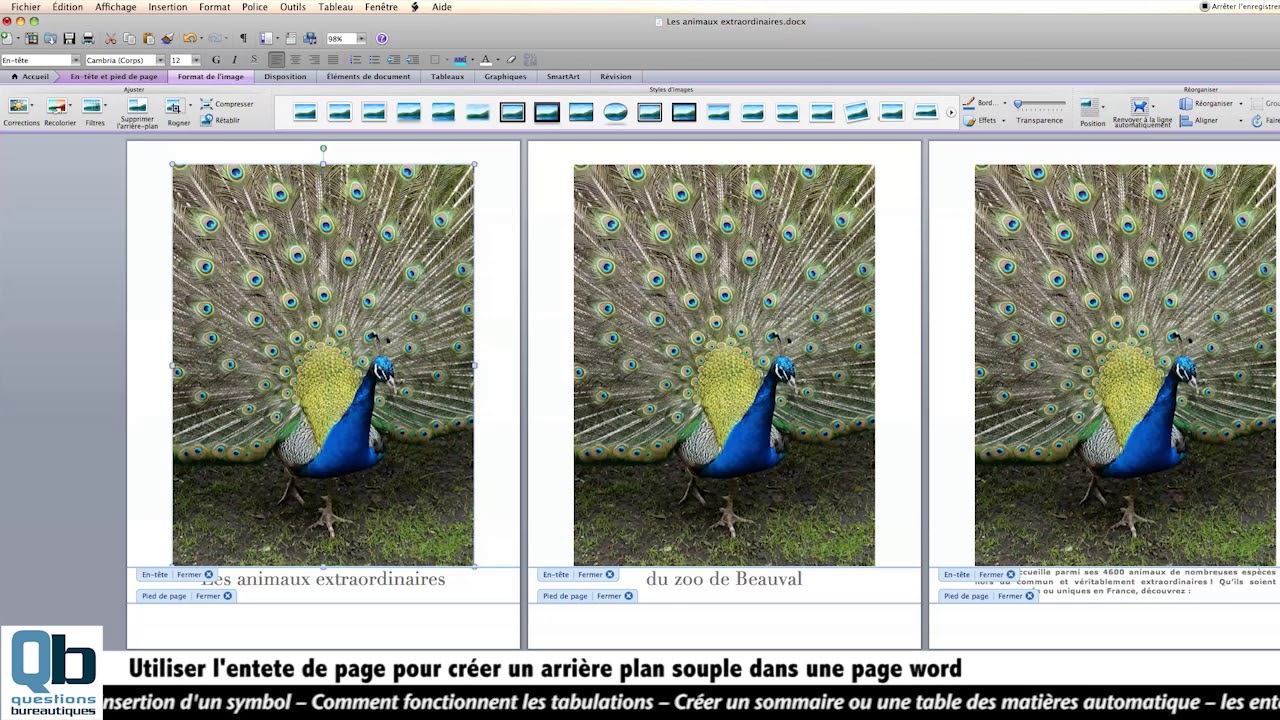
Task: Open the Tableau menu
Action: (335, 7)
